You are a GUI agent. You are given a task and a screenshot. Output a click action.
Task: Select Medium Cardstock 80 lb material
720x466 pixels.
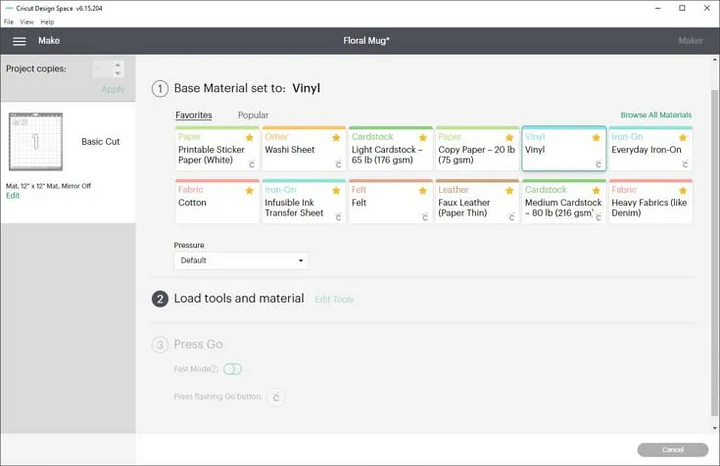(x=564, y=202)
